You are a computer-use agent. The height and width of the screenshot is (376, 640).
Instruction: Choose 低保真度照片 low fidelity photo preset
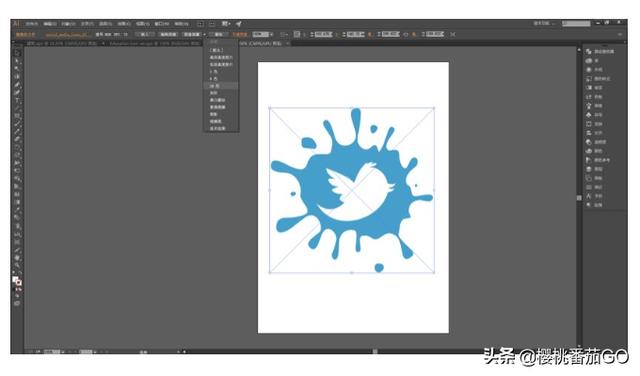[221, 65]
